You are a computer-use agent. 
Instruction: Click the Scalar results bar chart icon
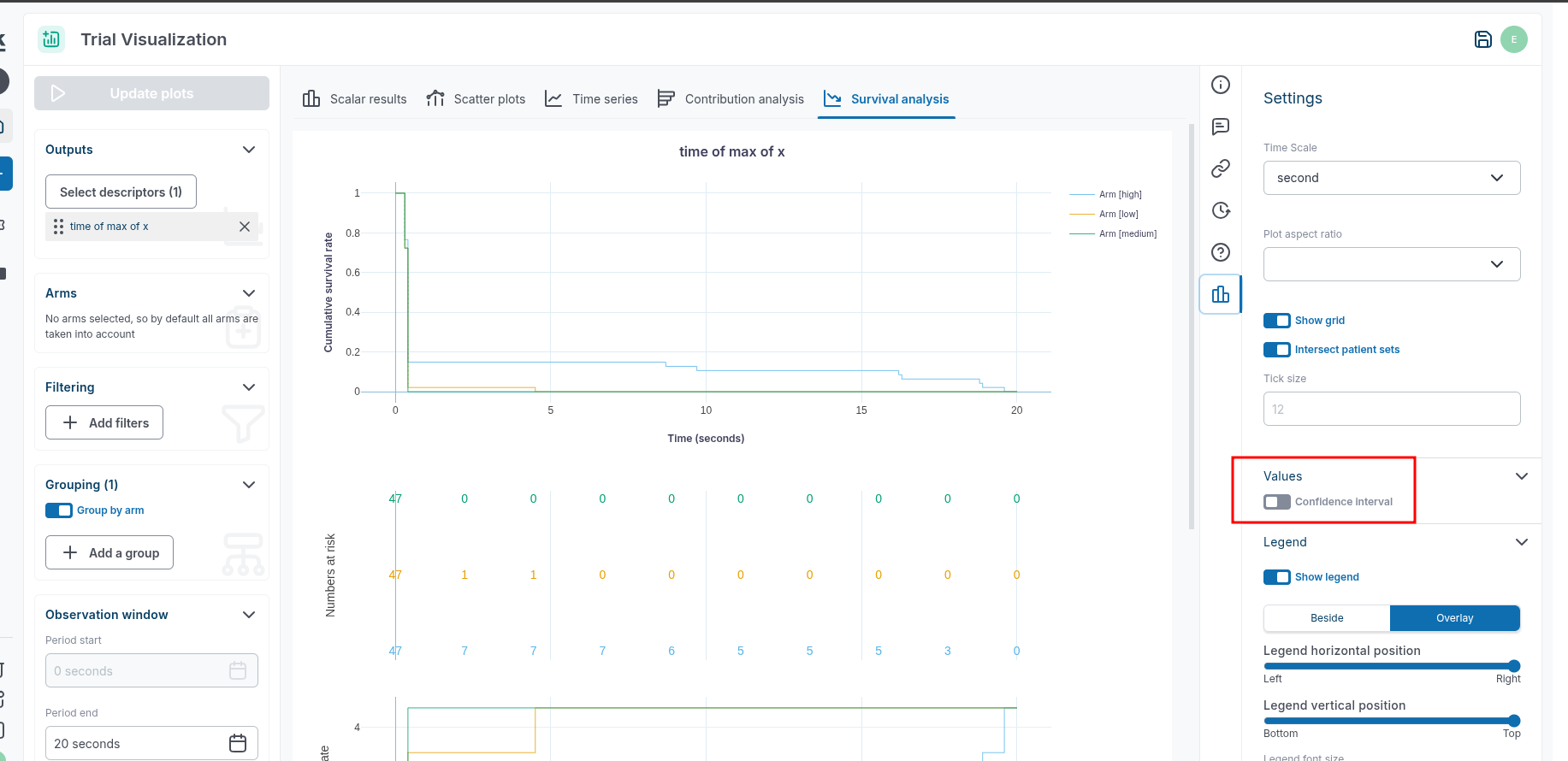tap(311, 99)
